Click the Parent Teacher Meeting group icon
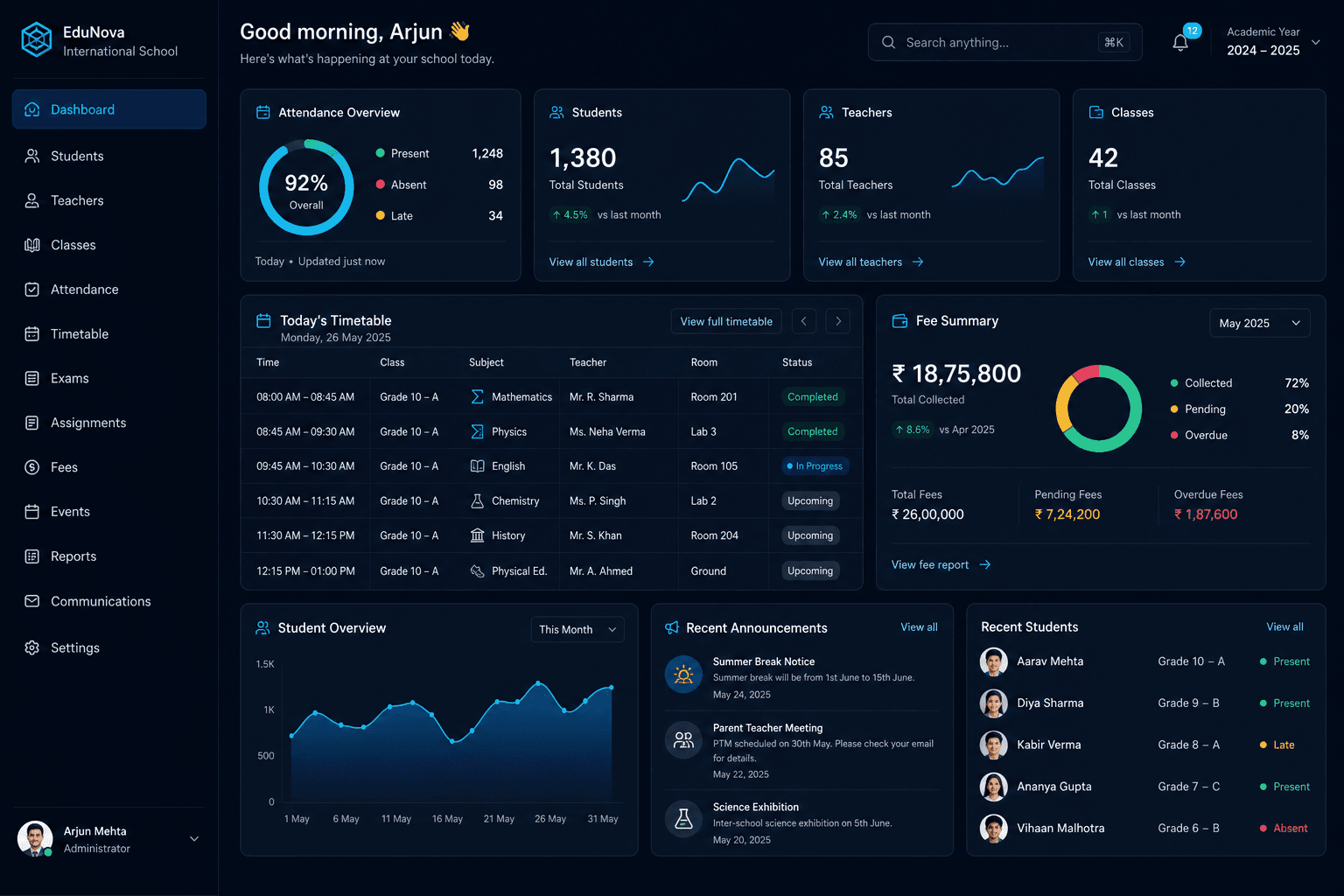Image resolution: width=1344 pixels, height=896 pixels. tap(683, 740)
